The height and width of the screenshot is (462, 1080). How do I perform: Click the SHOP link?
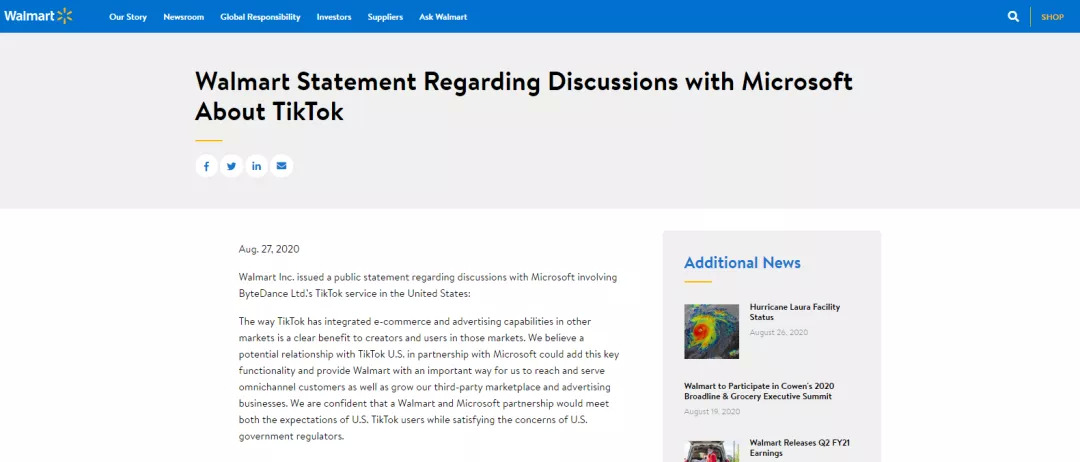(x=1052, y=17)
